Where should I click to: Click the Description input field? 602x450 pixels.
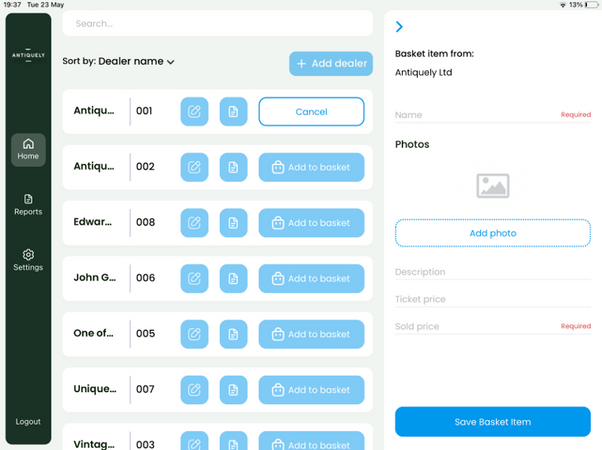493,272
